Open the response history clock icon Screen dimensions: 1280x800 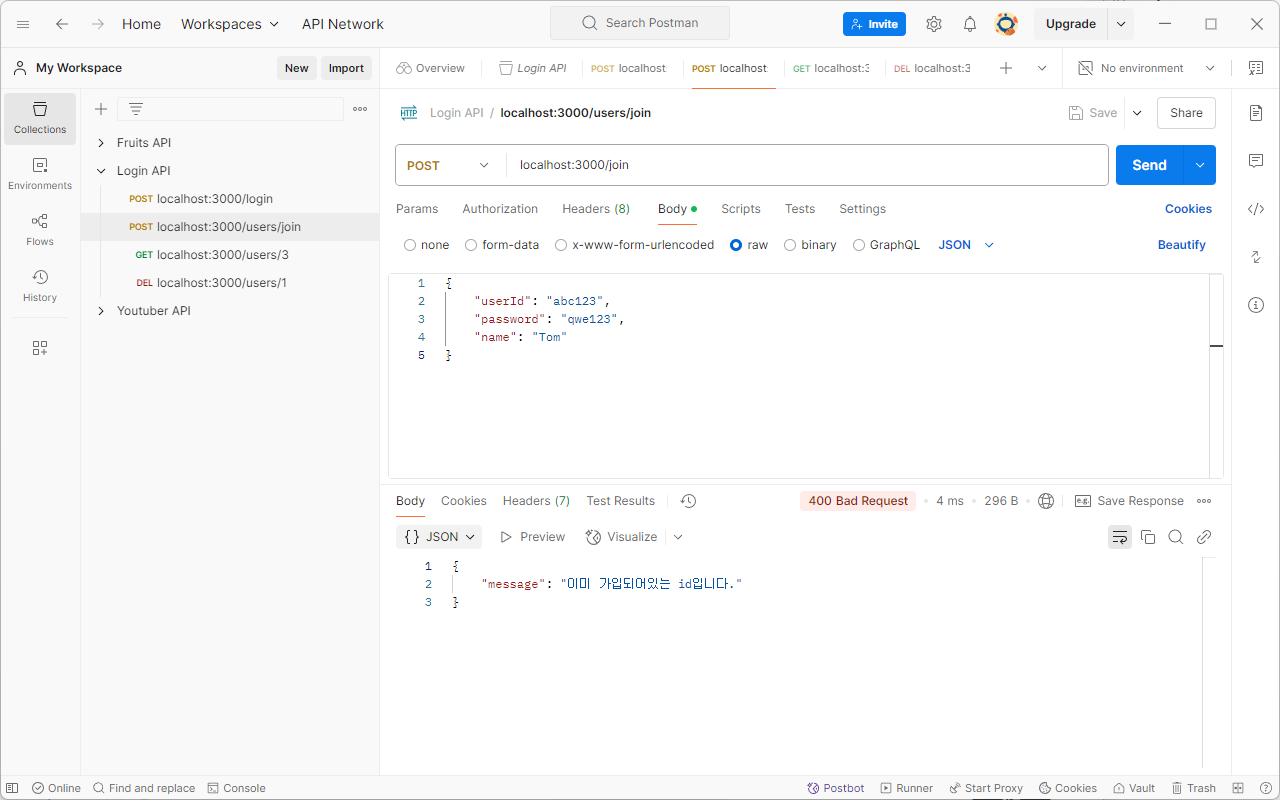pyautogui.click(x=688, y=501)
